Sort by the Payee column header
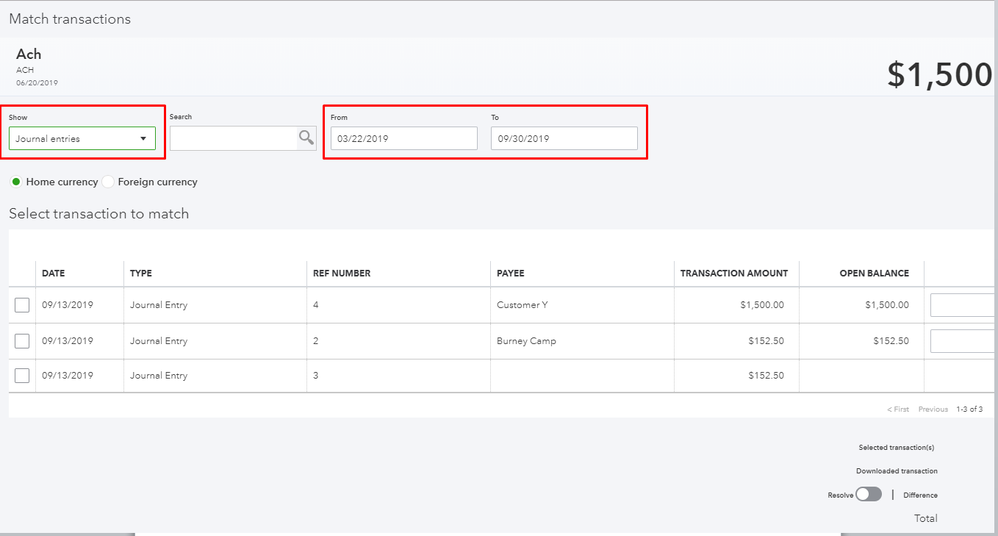 [x=510, y=273]
